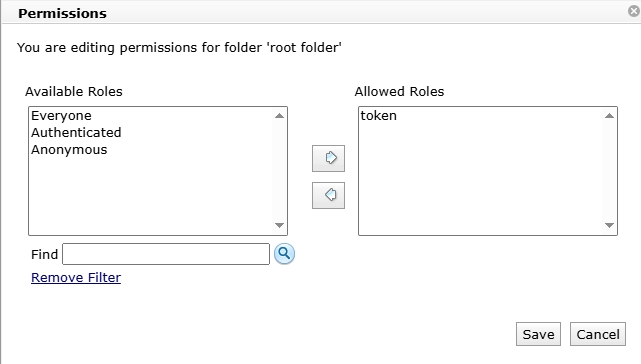Click the Allowed Roles scrollbar track

(x=610, y=171)
